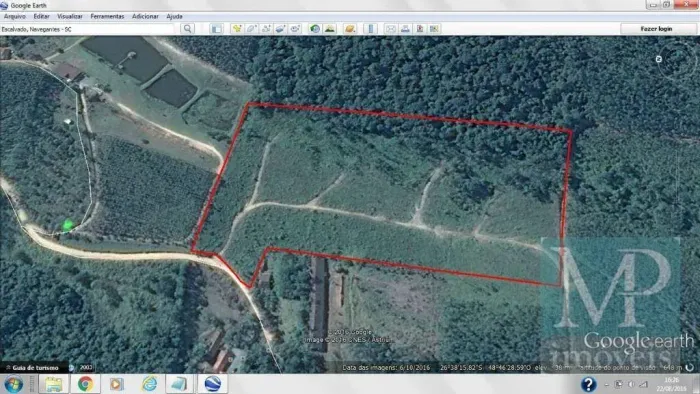Click the flag action center tray icon
The width and height of the screenshot is (700, 394).
[619, 384]
